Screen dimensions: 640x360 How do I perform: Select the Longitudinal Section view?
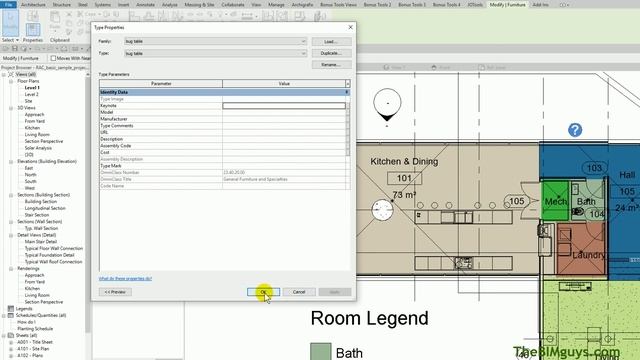[x=45, y=208]
